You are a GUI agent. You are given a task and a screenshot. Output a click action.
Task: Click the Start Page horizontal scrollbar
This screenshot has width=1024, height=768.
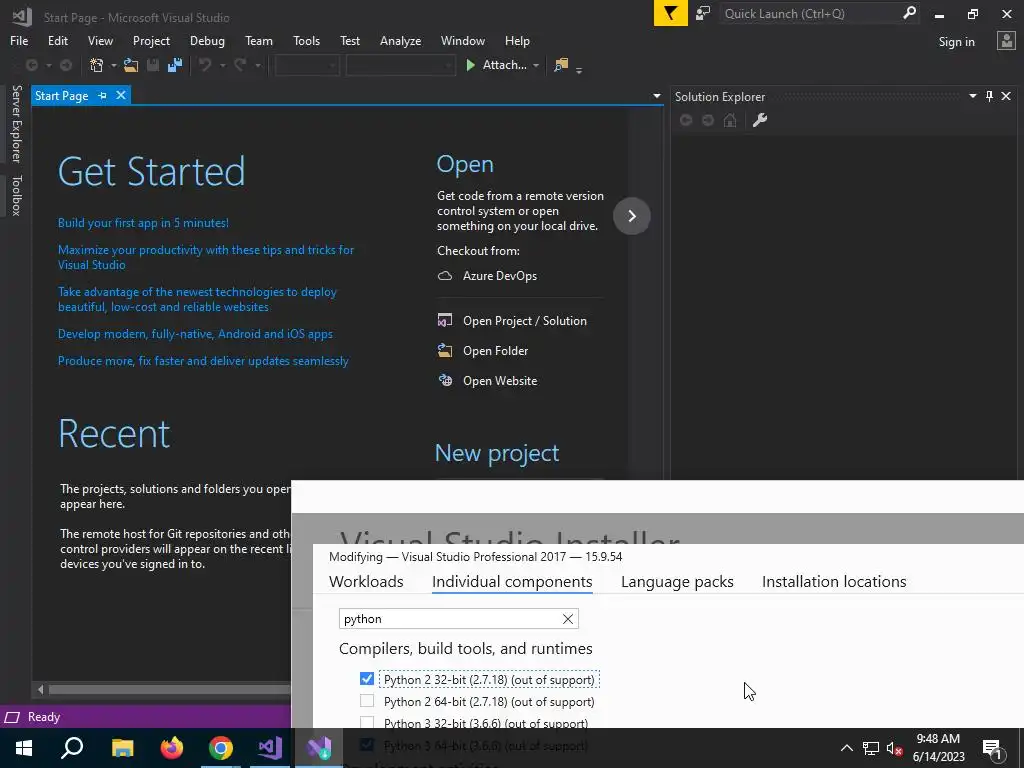[x=170, y=690]
